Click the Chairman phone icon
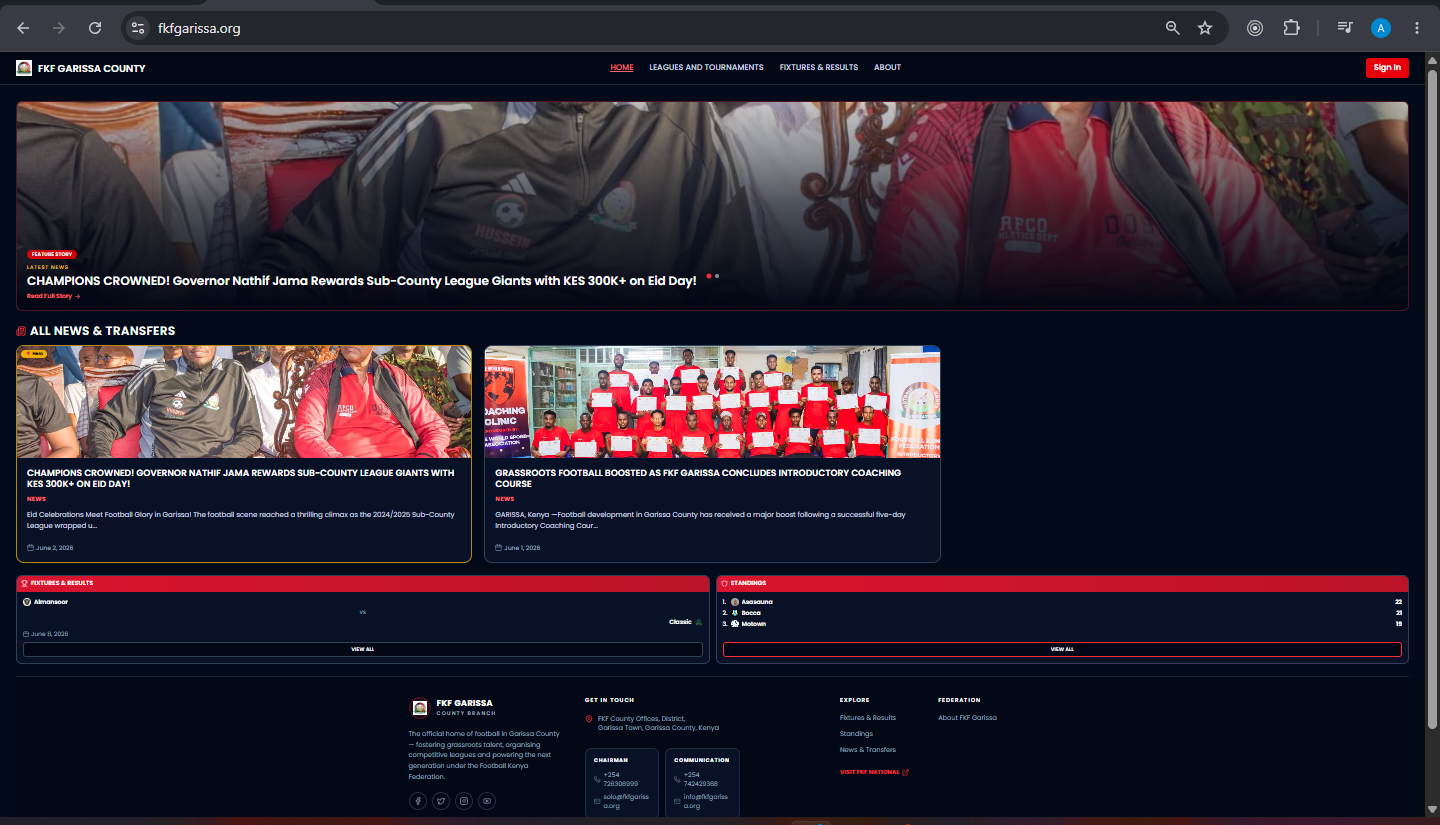Screen dimensions: 1440x825 coord(597,779)
